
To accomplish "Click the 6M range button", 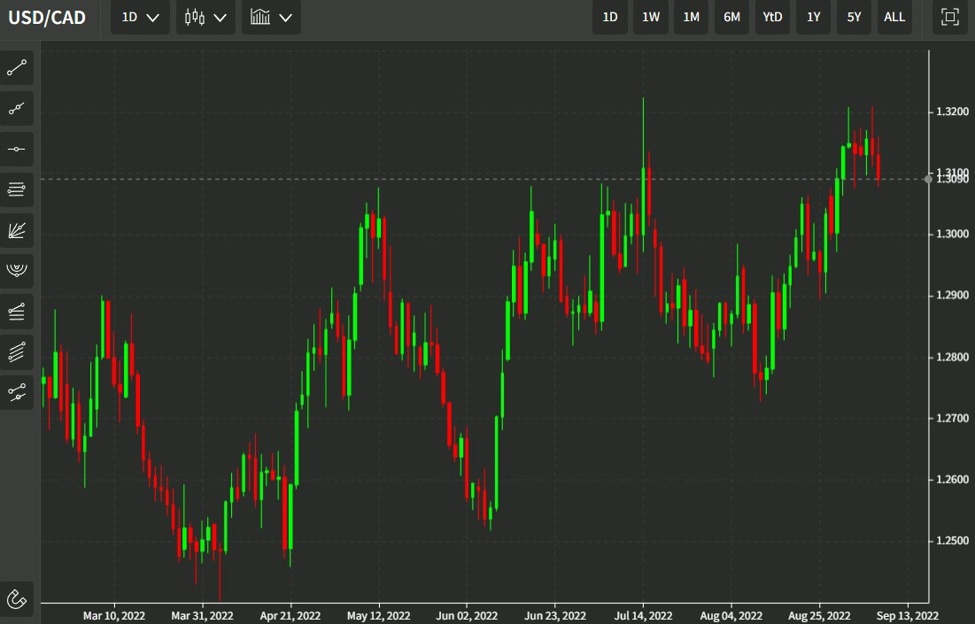I will click(731, 17).
